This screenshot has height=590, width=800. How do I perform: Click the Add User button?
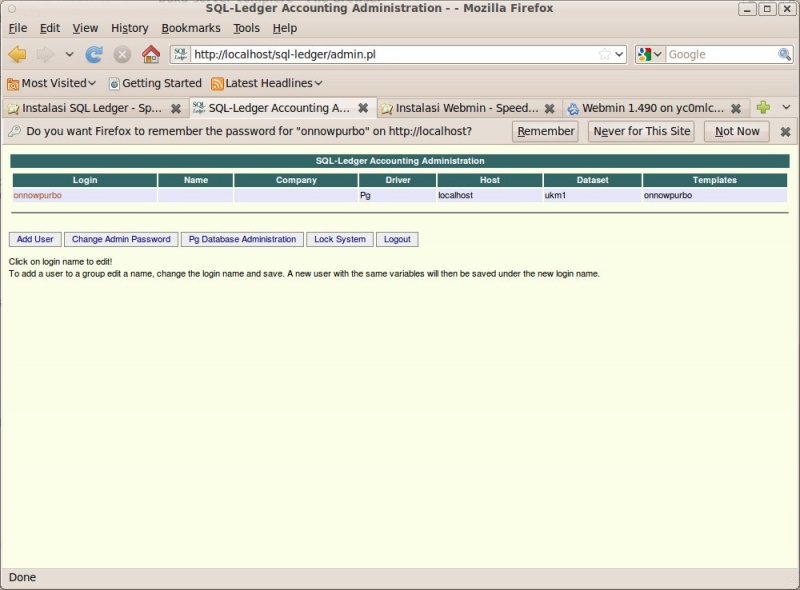click(35, 239)
